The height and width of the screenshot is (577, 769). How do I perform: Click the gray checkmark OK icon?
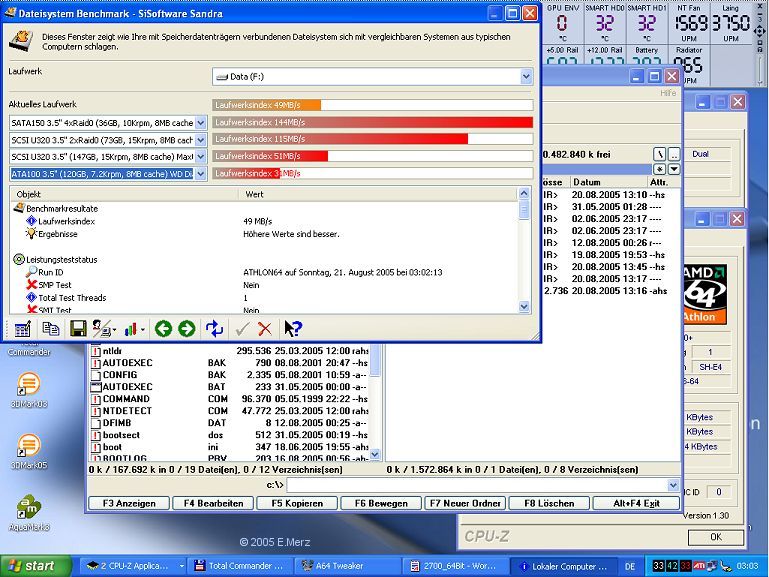242,329
